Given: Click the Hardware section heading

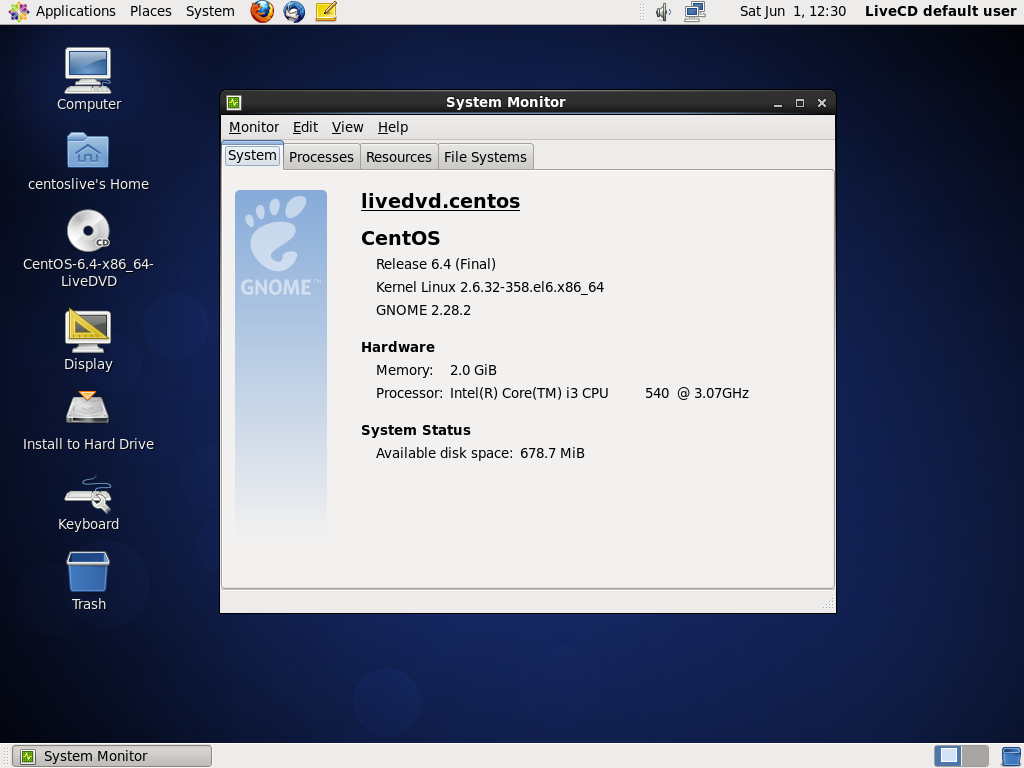Looking at the screenshot, I should pyautogui.click(x=398, y=347).
